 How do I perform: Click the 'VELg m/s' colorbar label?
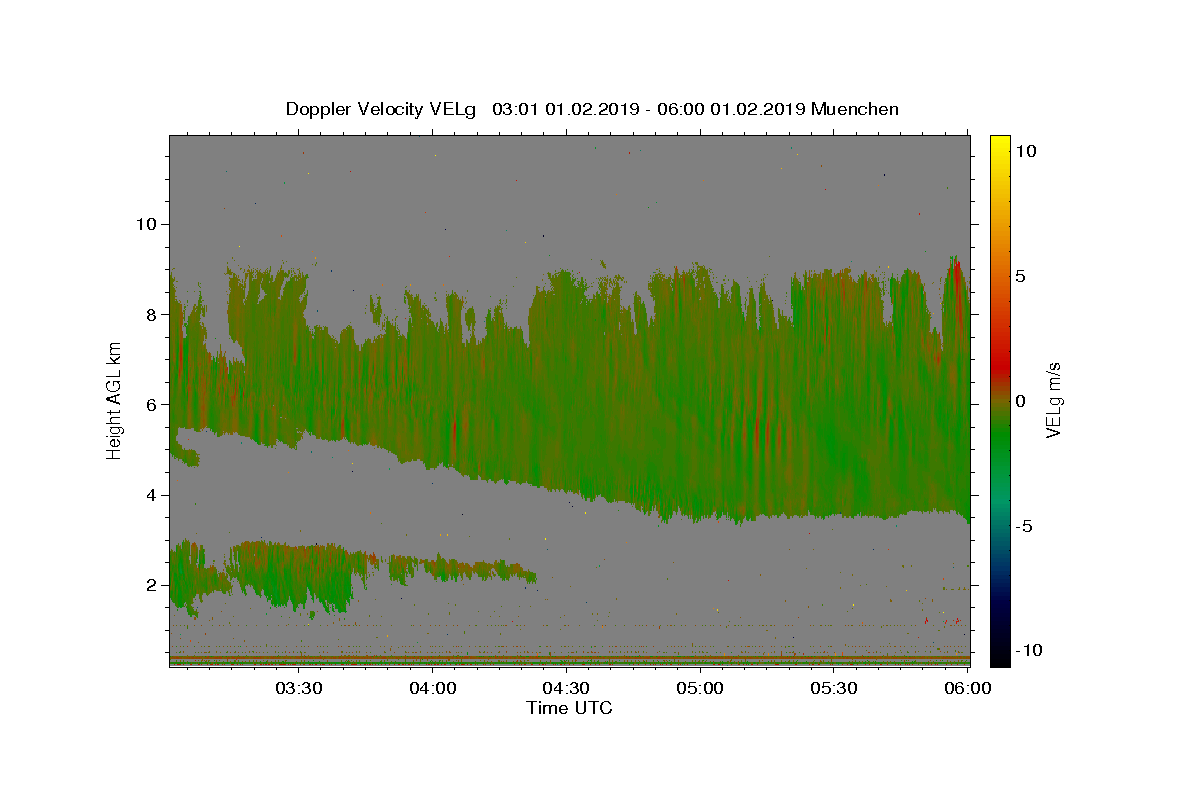(x=1053, y=399)
